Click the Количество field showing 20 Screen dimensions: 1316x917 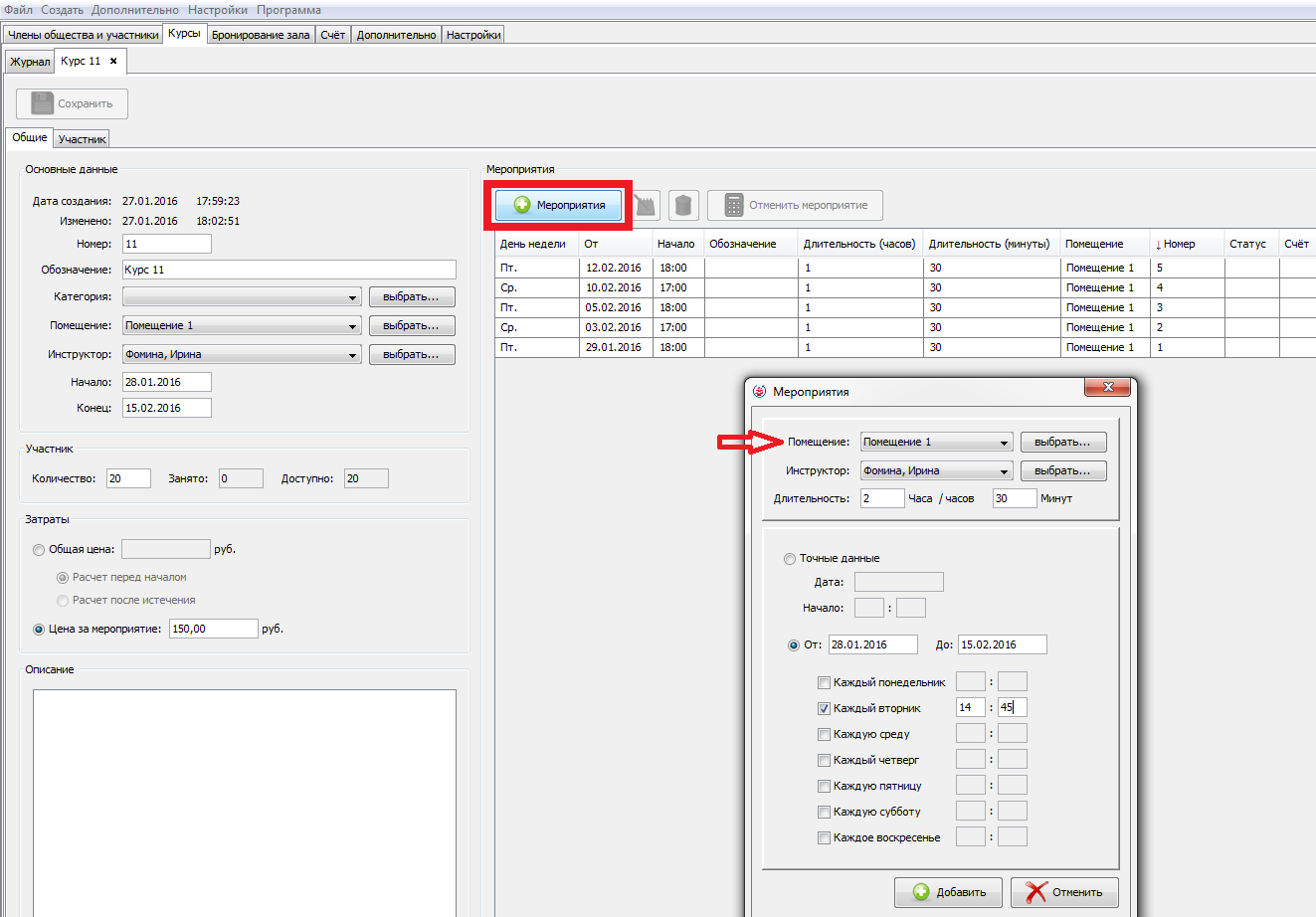(128, 478)
